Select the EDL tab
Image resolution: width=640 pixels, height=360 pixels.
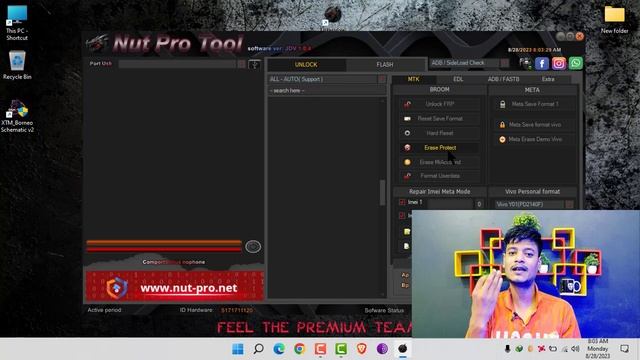(458, 79)
